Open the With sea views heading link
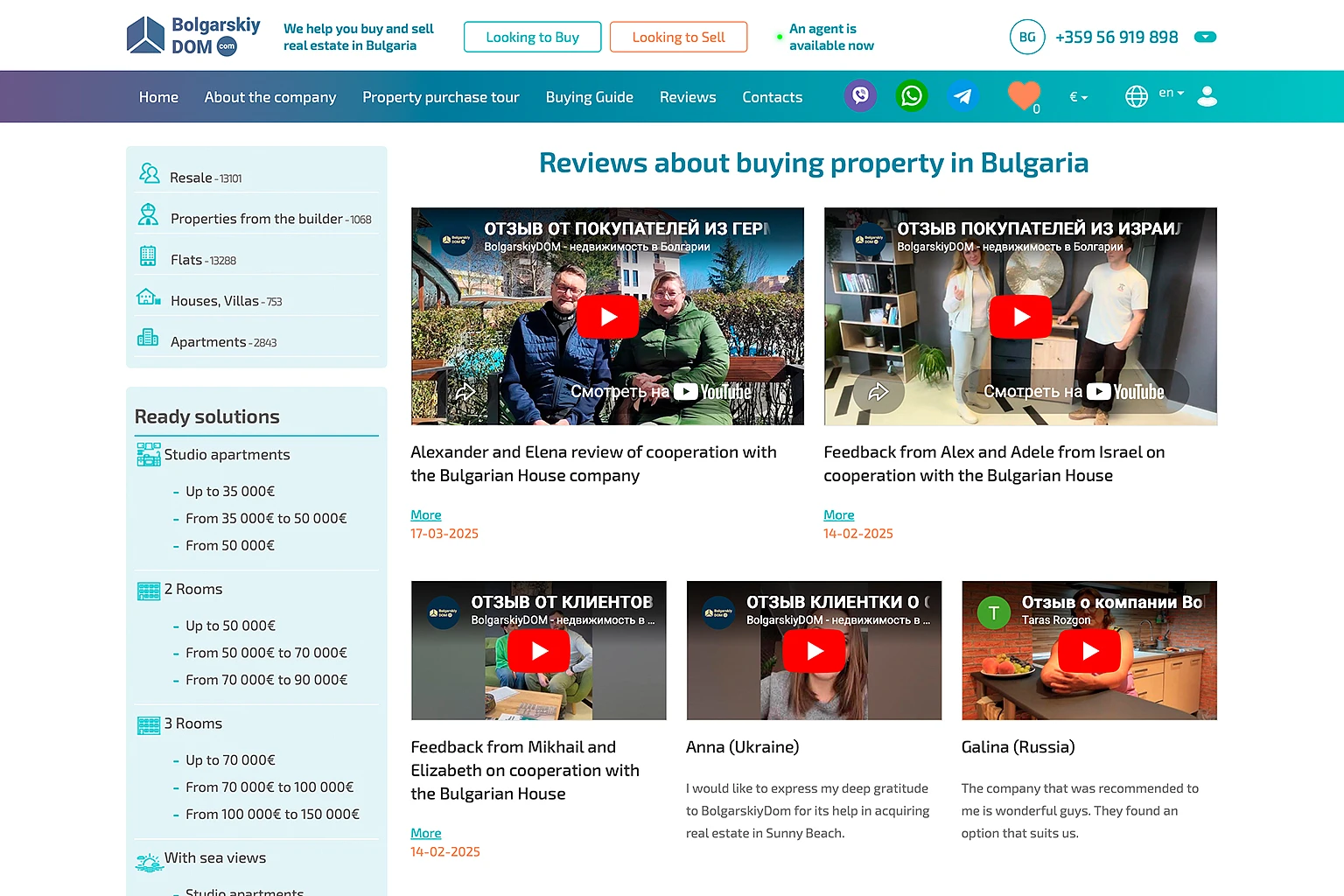The height and width of the screenshot is (896, 1344). point(215,858)
